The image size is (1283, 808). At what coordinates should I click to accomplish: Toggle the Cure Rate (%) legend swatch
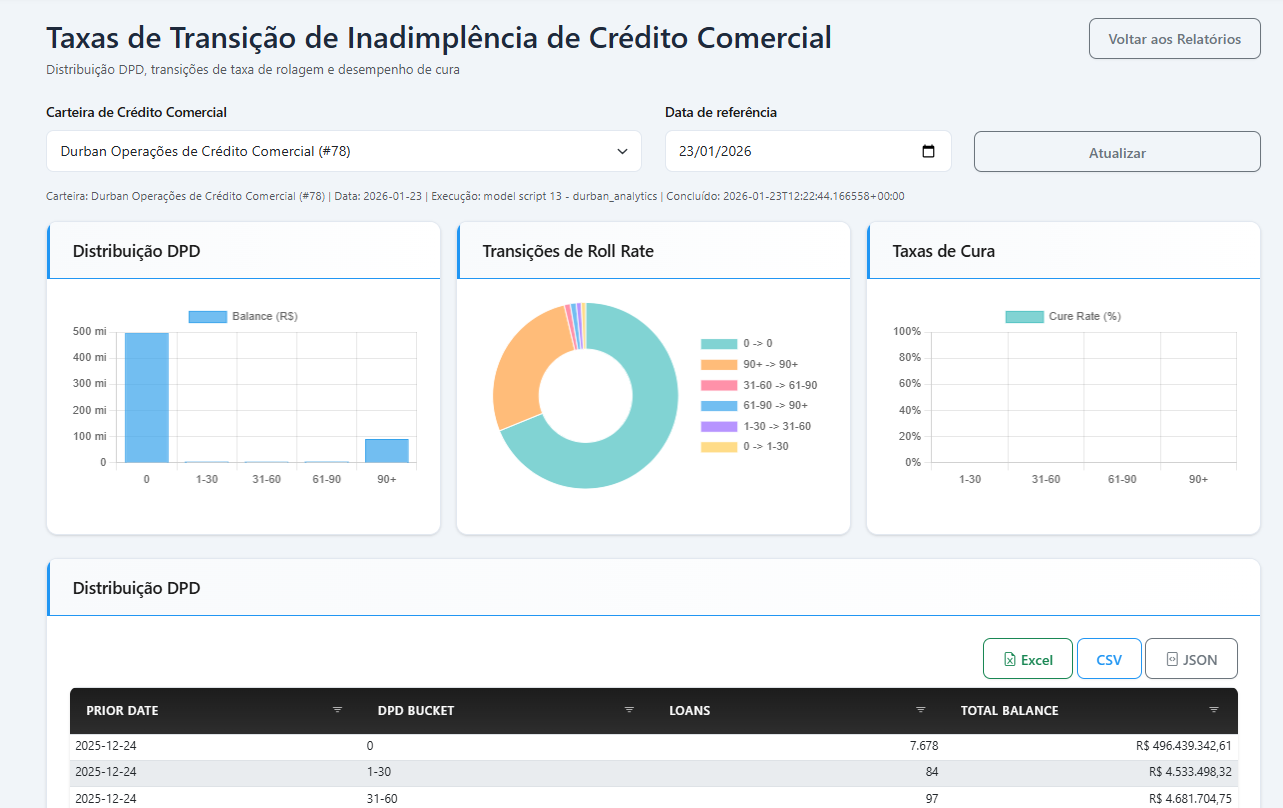tap(1024, 316)
